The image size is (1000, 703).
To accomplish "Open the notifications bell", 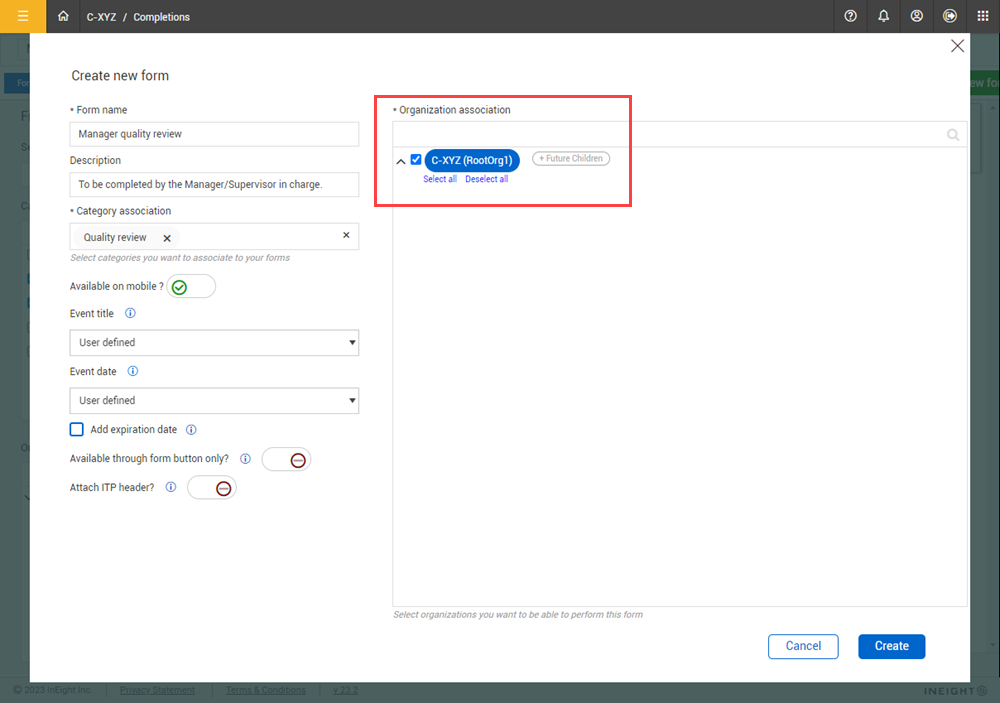I will 883,16.
